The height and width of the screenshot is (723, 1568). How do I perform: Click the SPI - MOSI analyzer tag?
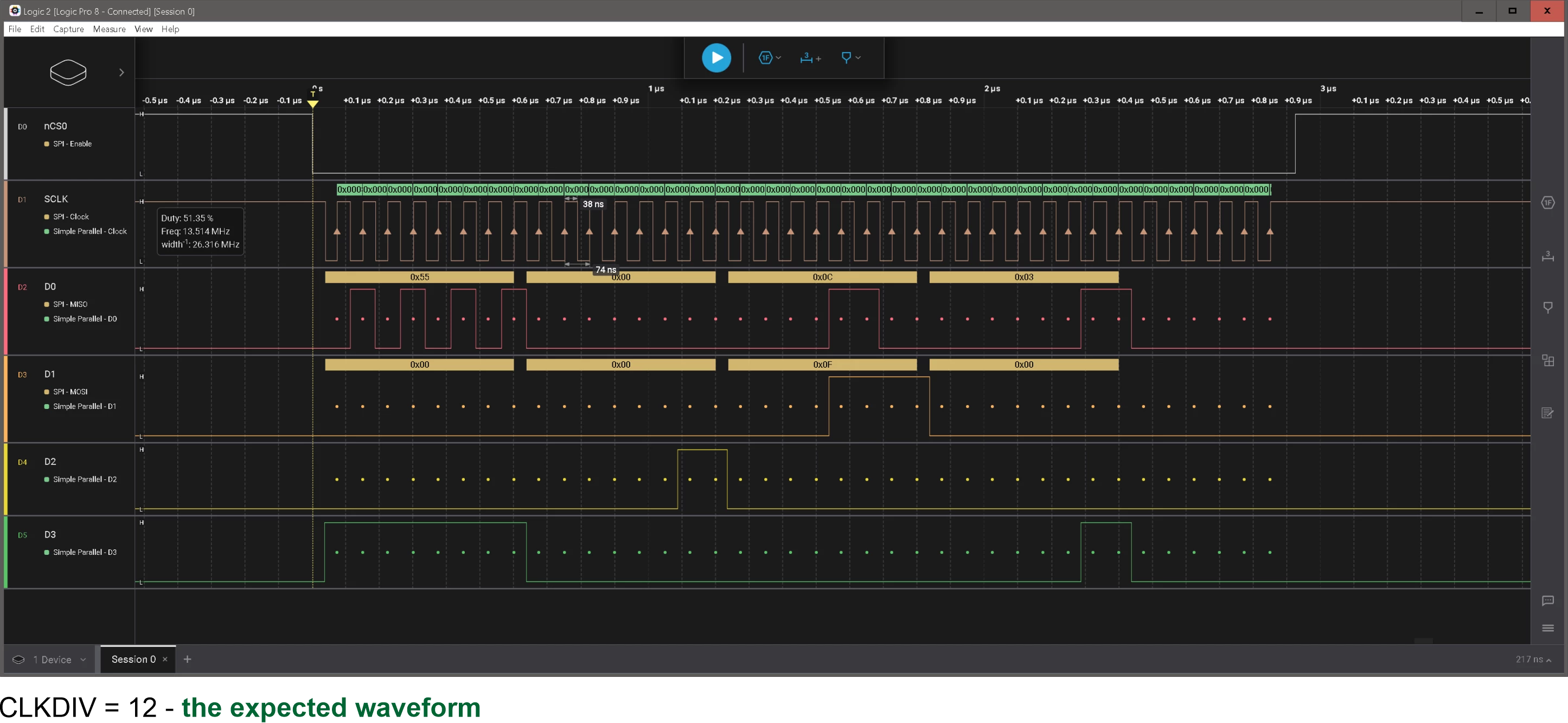(x=66, y=392)
